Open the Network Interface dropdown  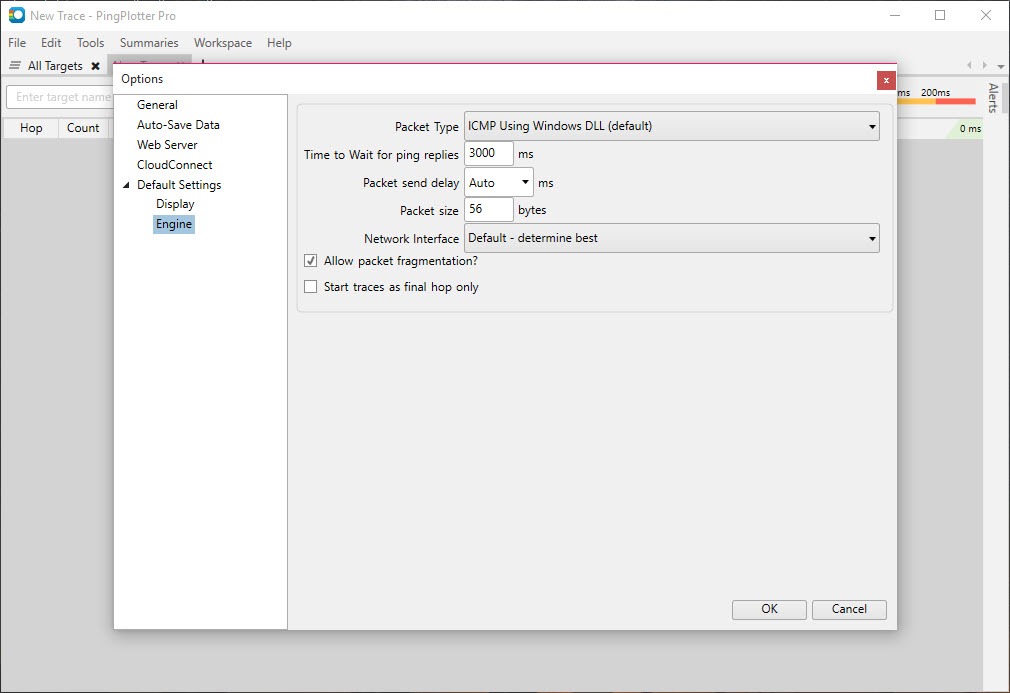point(671,238)
